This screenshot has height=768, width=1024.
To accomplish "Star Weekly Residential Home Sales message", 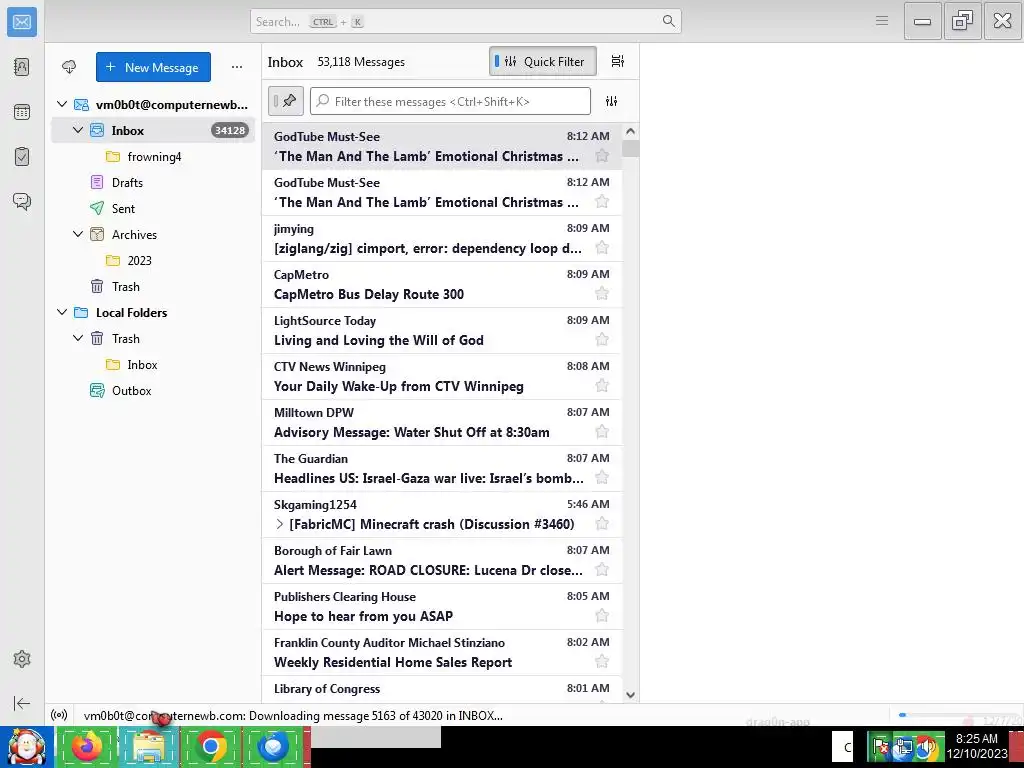I will click(x=602, y=662).
